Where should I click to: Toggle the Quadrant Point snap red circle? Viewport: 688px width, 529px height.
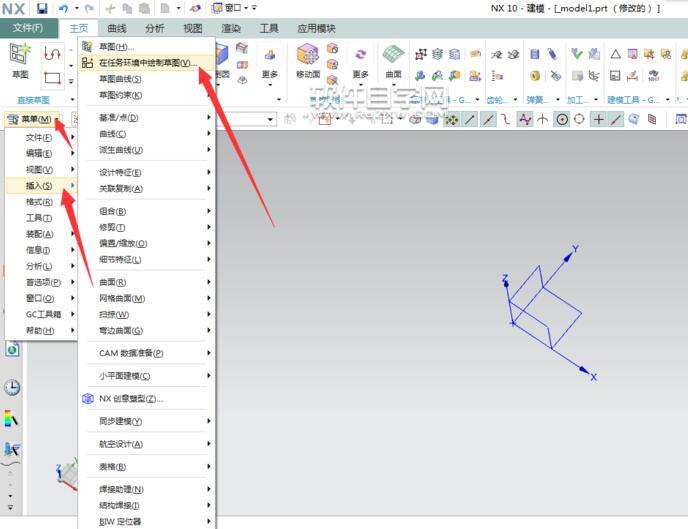coord(579,119)
